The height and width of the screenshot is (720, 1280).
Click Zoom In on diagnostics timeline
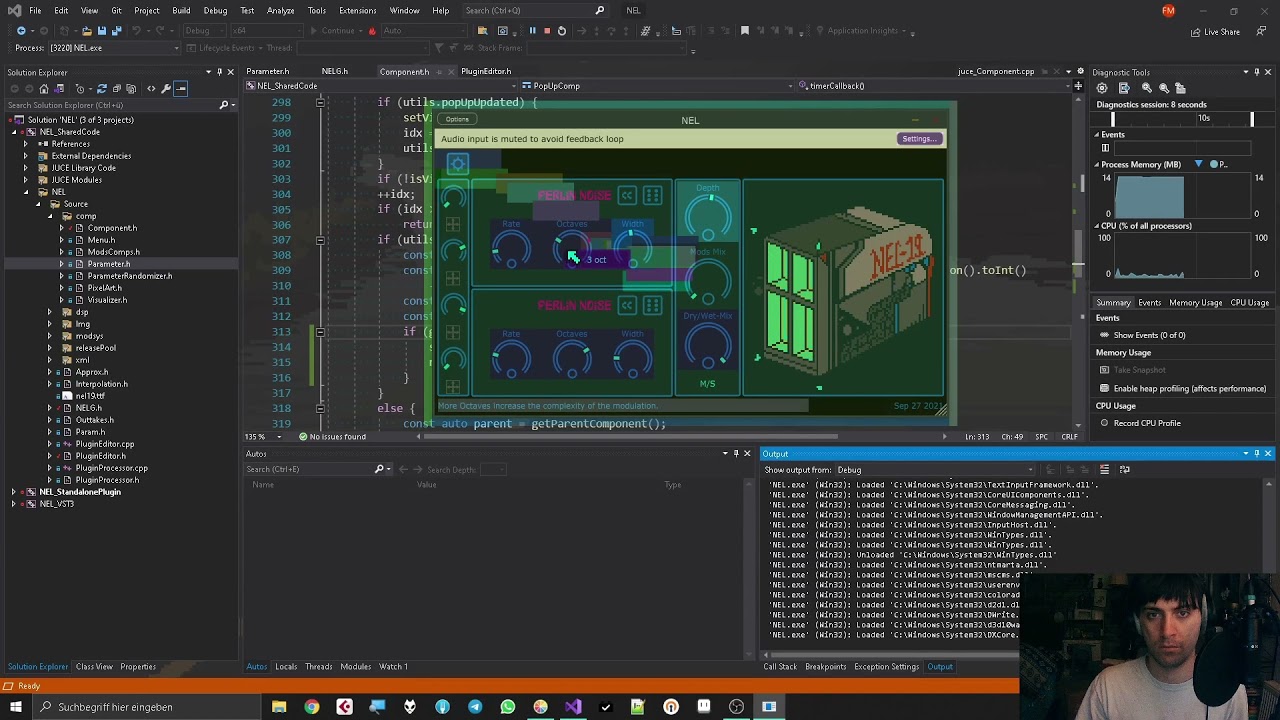point(1146,88)
